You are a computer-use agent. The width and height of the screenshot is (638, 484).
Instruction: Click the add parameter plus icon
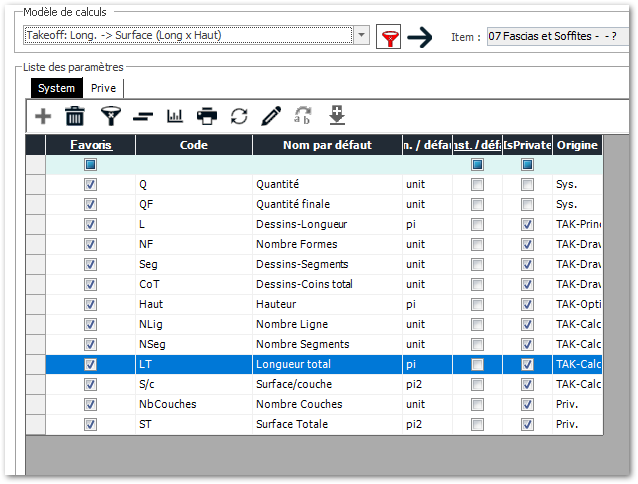[43, 116]
